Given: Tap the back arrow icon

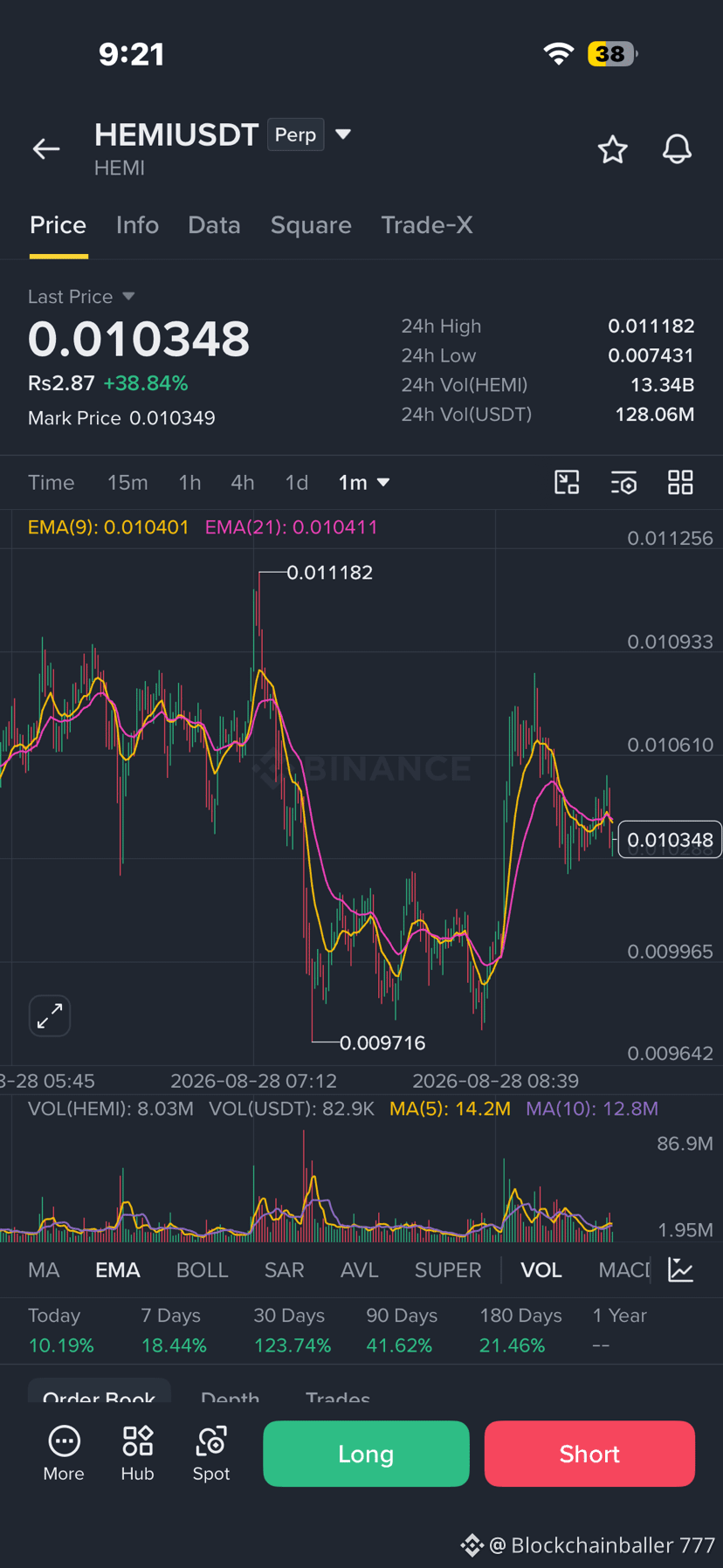Looking at the screenshot, I should [x=46, y=149].
